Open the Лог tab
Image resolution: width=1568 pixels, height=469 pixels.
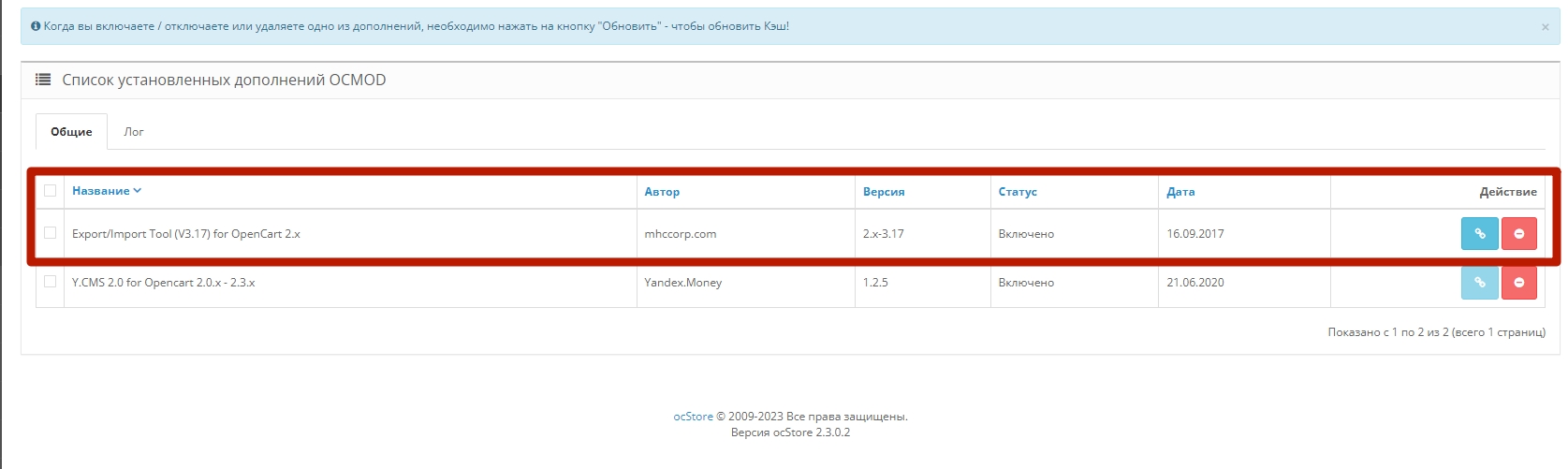click(134, 132)
